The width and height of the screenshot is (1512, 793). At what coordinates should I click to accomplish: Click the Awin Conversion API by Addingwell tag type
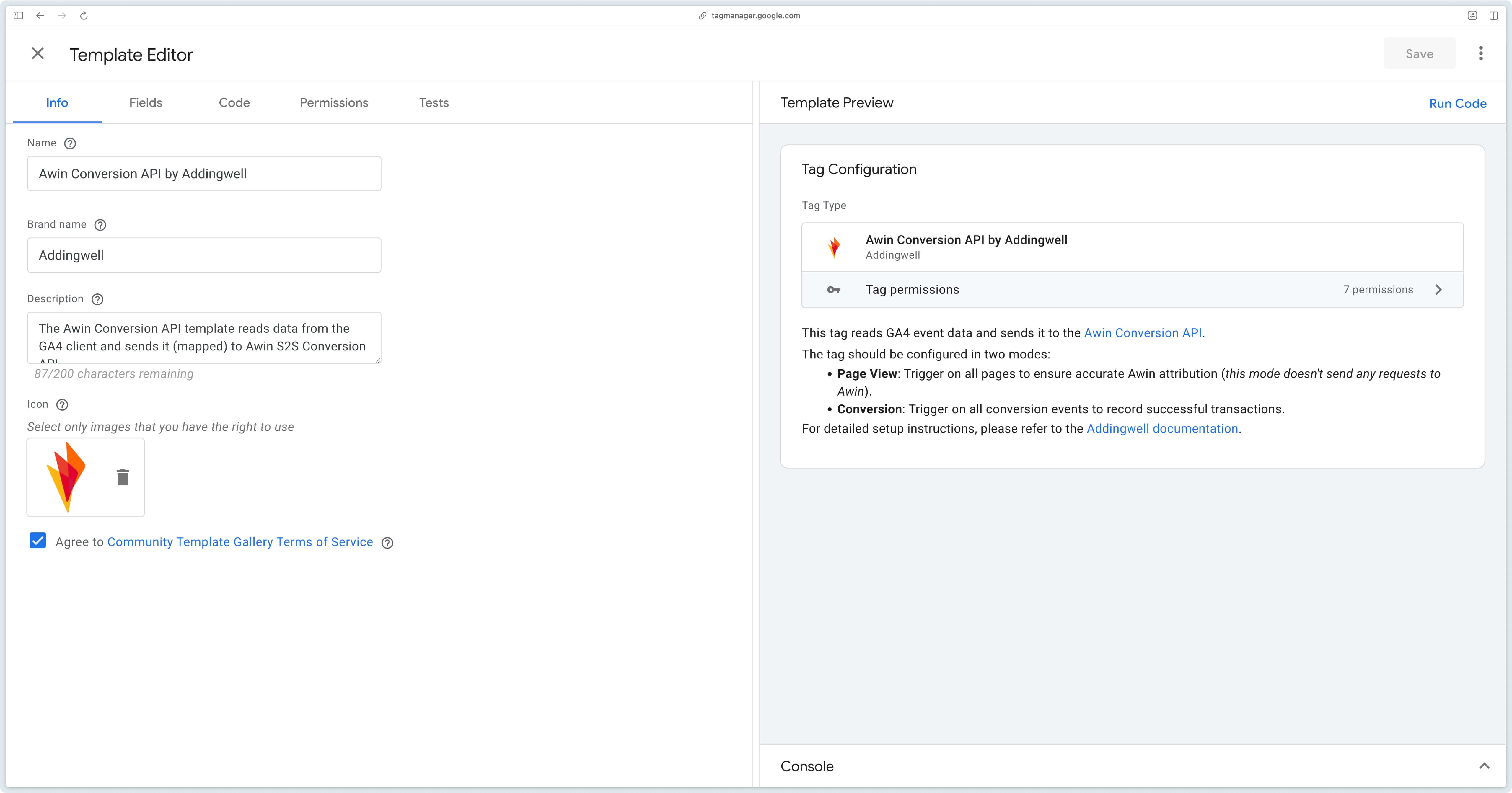[1132, 247]
